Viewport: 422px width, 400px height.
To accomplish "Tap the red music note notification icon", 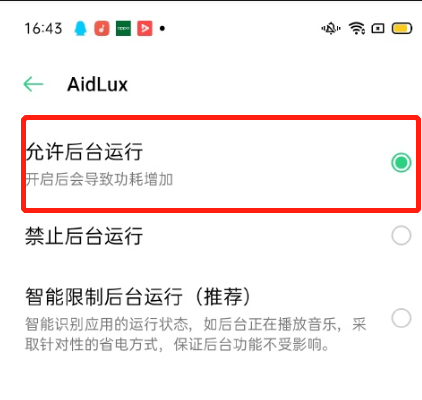I will 102,28.
